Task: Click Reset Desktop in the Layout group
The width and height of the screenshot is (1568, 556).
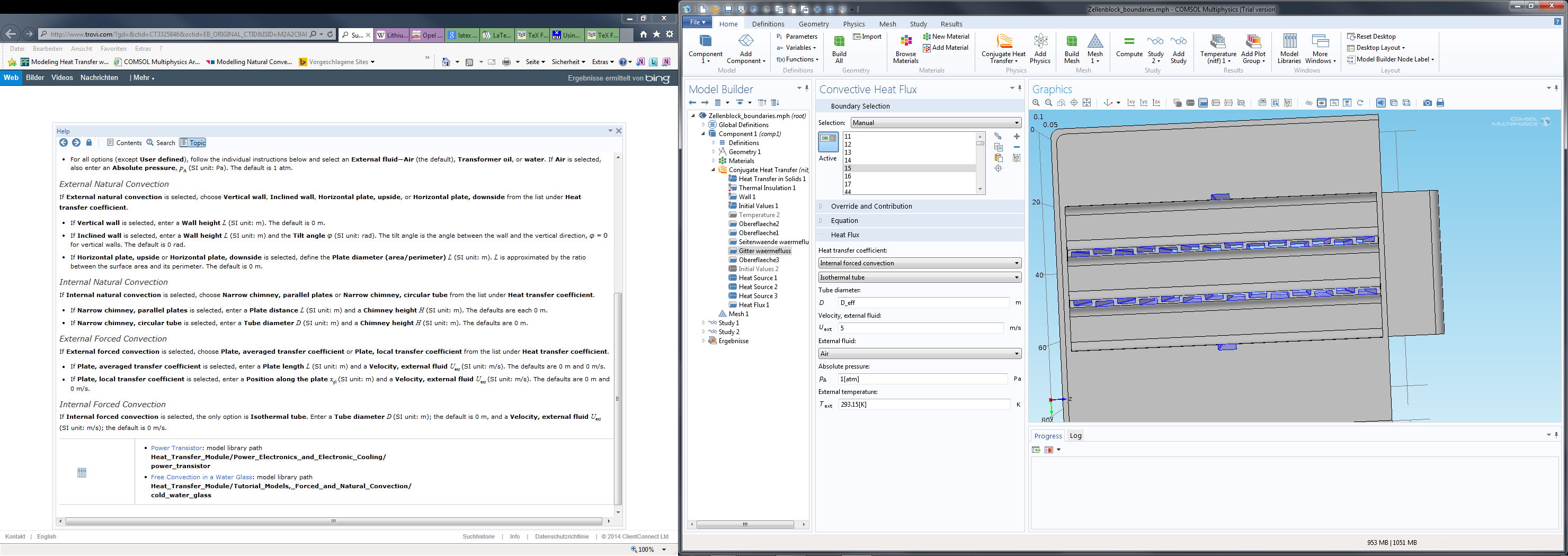Action: 1371,37
